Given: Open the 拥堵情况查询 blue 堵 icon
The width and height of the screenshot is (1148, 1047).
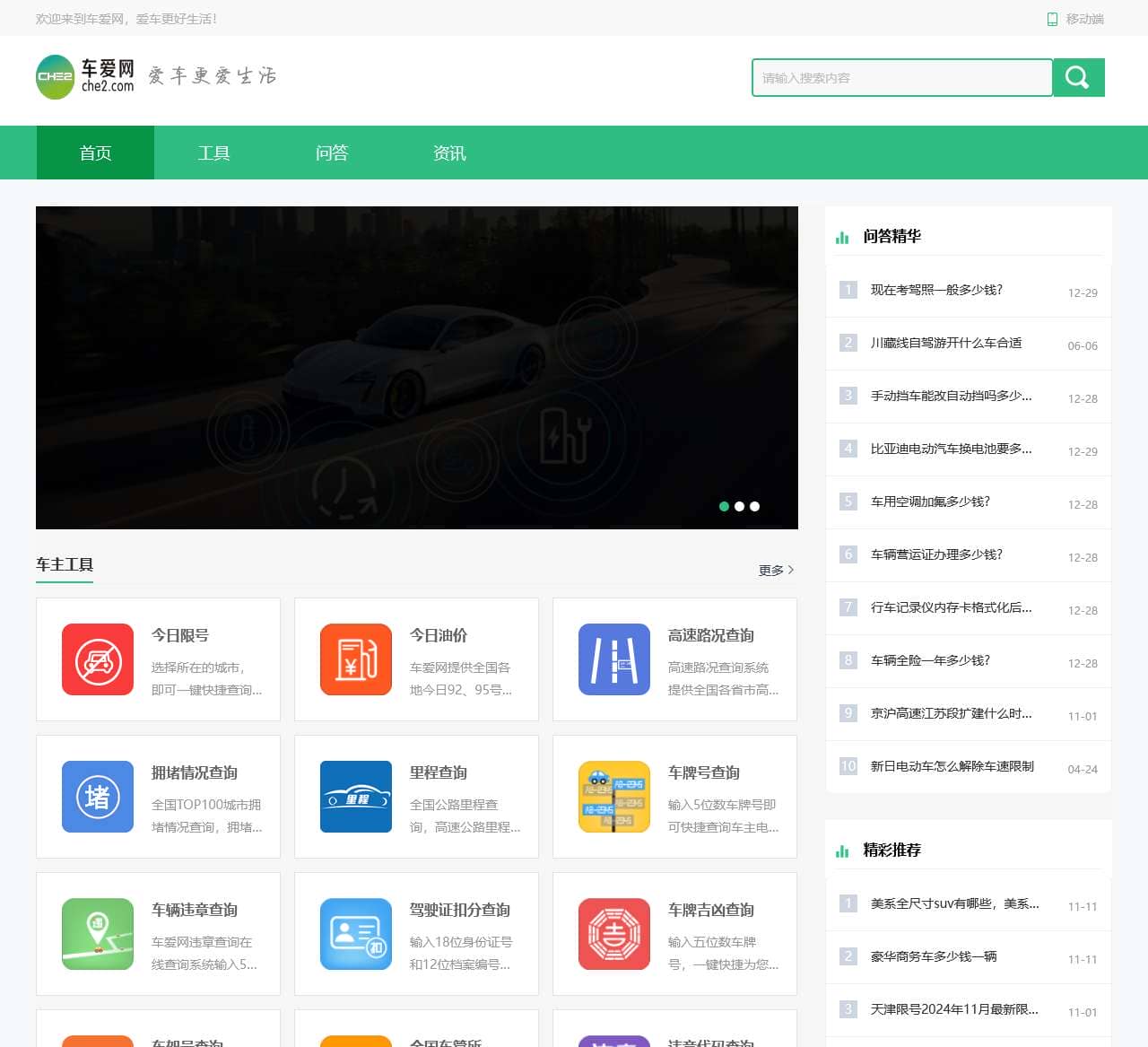Looking at the screenshot, I should pos(98,797).
